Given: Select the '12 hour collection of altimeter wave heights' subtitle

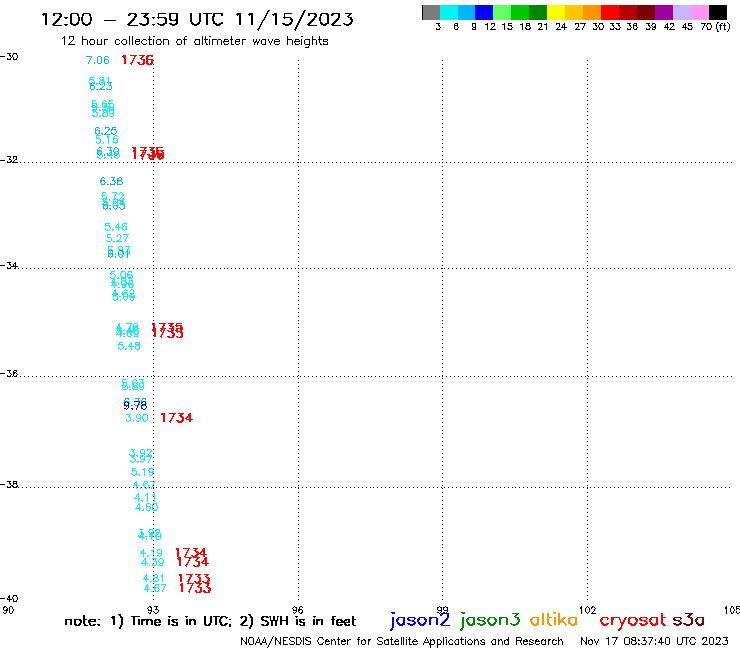Looking at the screenshot, I should coord(194,41).
